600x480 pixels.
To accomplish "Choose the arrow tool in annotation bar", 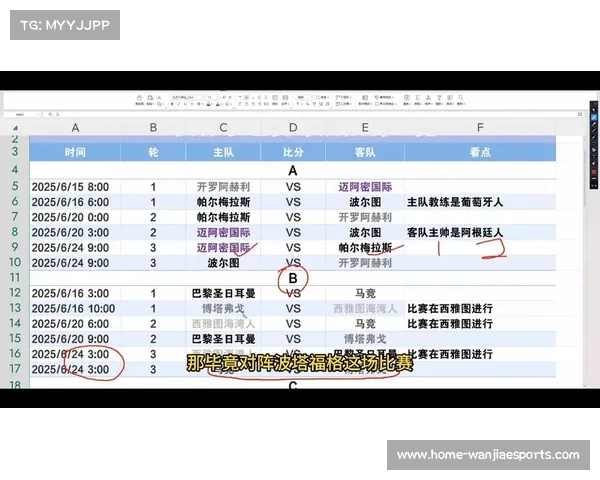I will click(594, 137).
